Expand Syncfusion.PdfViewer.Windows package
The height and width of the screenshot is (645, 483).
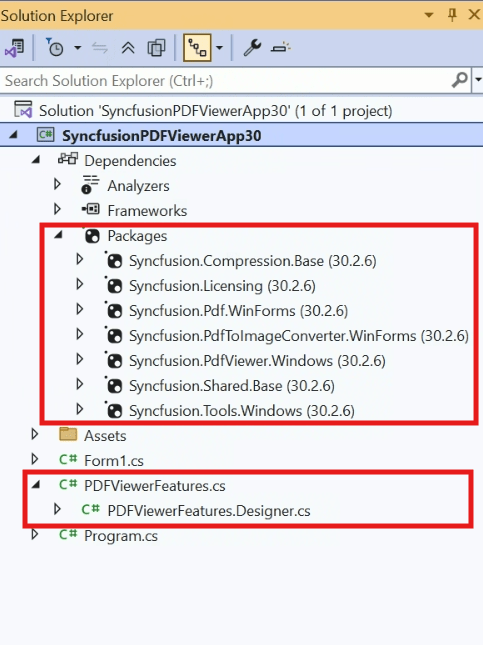(x=80, y=359)
